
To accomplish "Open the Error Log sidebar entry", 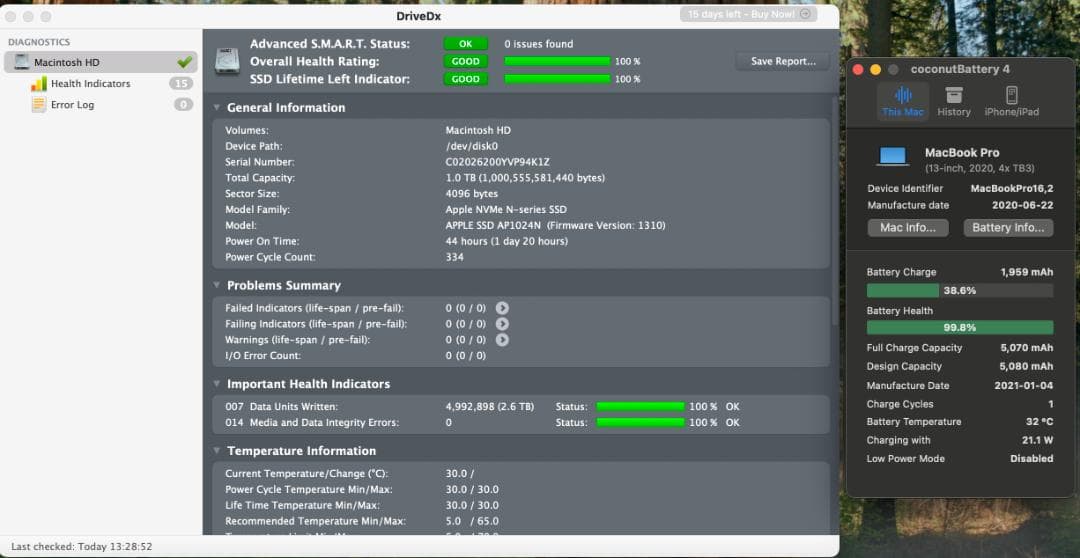I will click(x=72, y=105).
